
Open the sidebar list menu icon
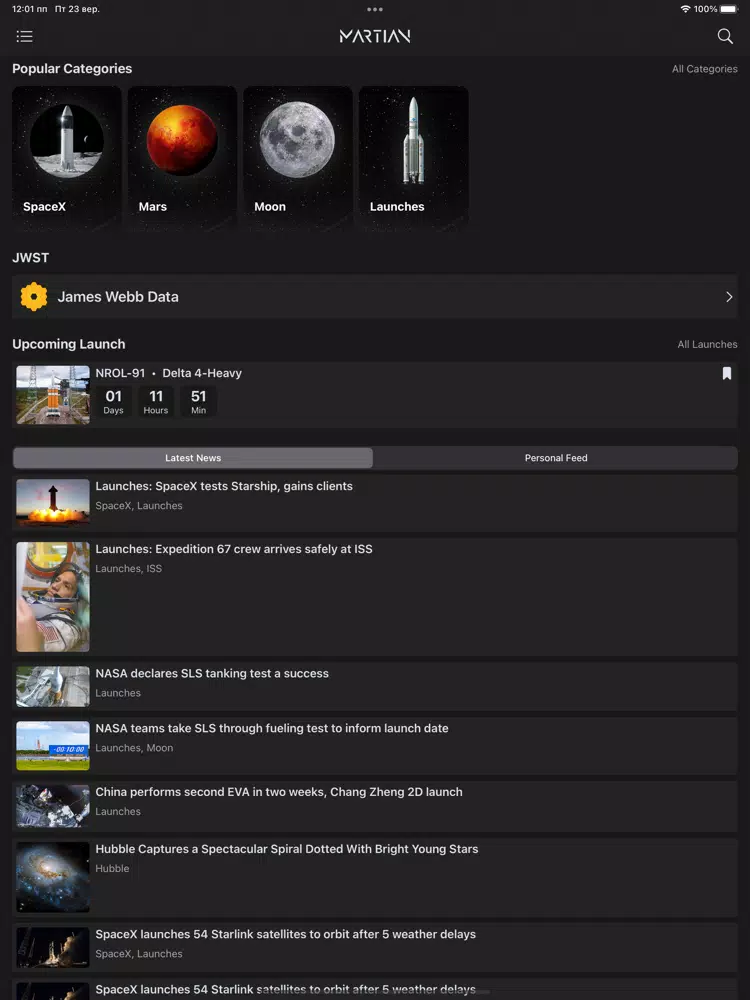point(24,36)
